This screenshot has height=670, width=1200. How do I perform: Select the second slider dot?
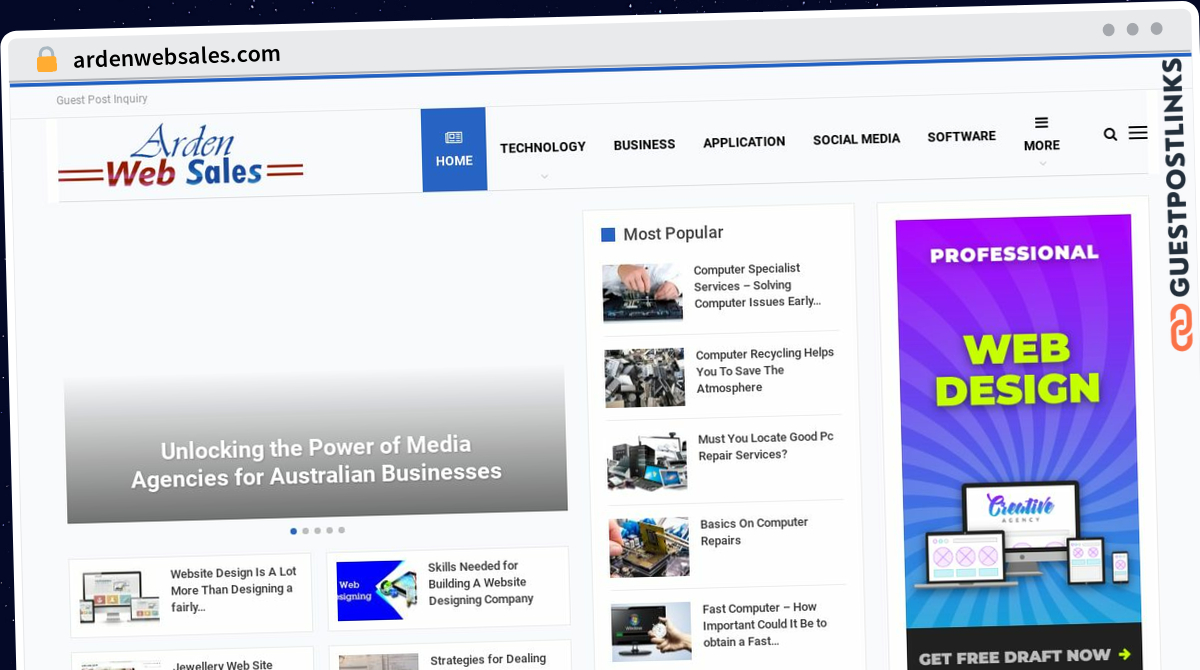tap(305, 531)
